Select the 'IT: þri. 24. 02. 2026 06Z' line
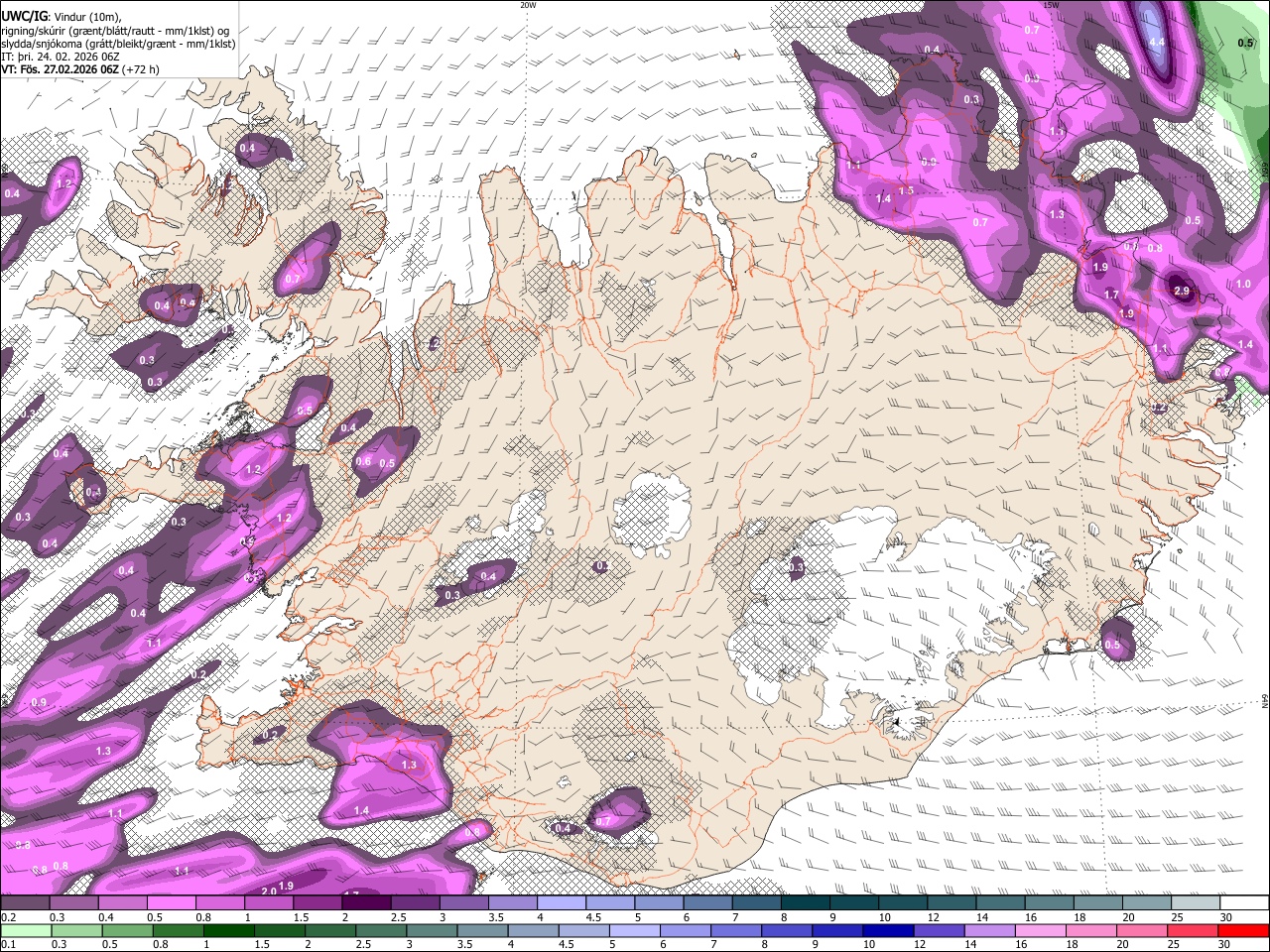 (61, 57)
